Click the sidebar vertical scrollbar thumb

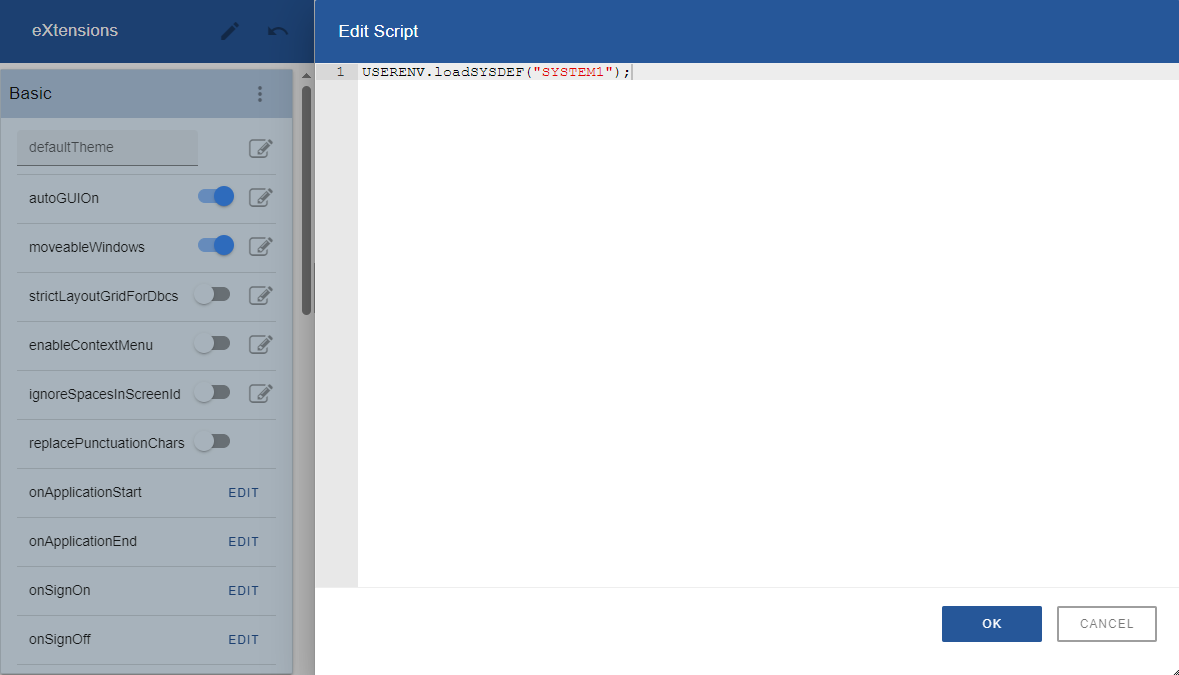[307, 201]
